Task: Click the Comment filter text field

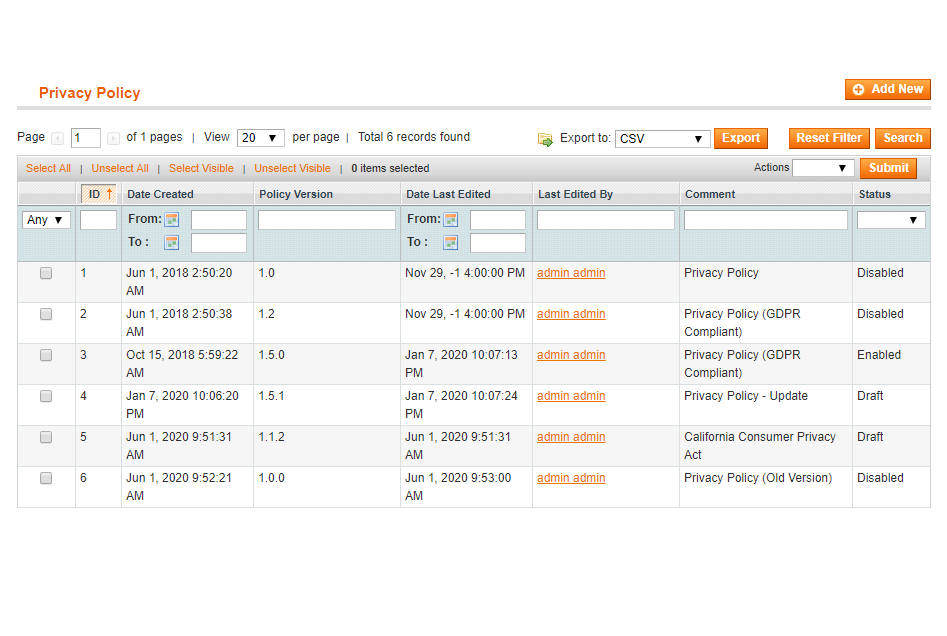Action: 765,220
